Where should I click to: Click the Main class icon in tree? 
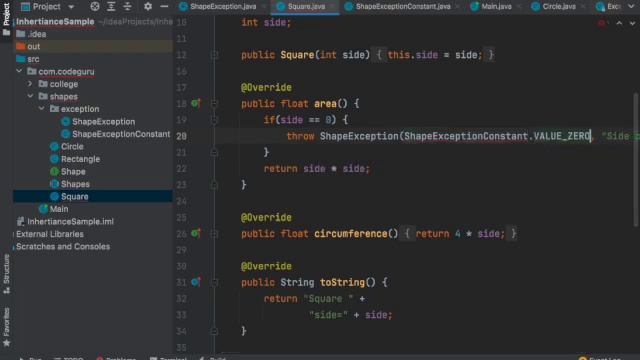click(x=43, y=209)
